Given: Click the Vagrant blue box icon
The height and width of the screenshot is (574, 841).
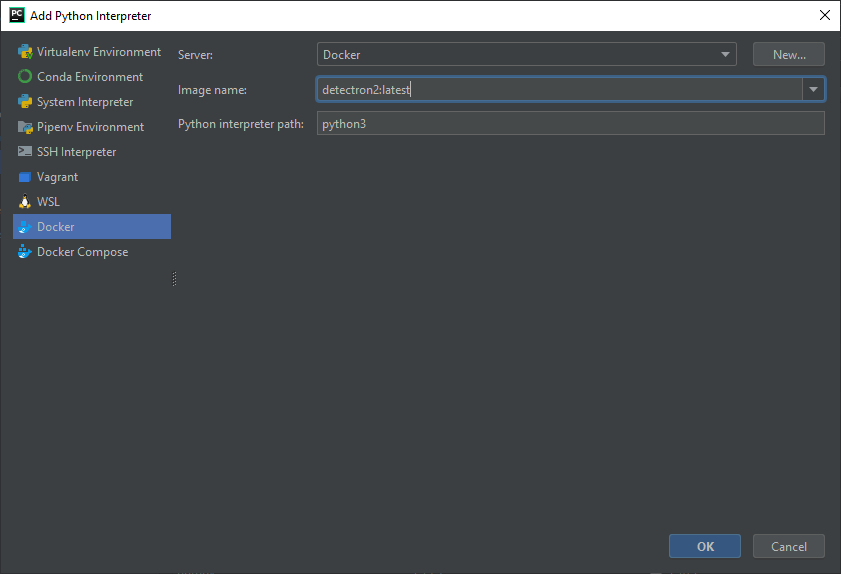Looking at the screenshot, I should click(x=25, y=177).
